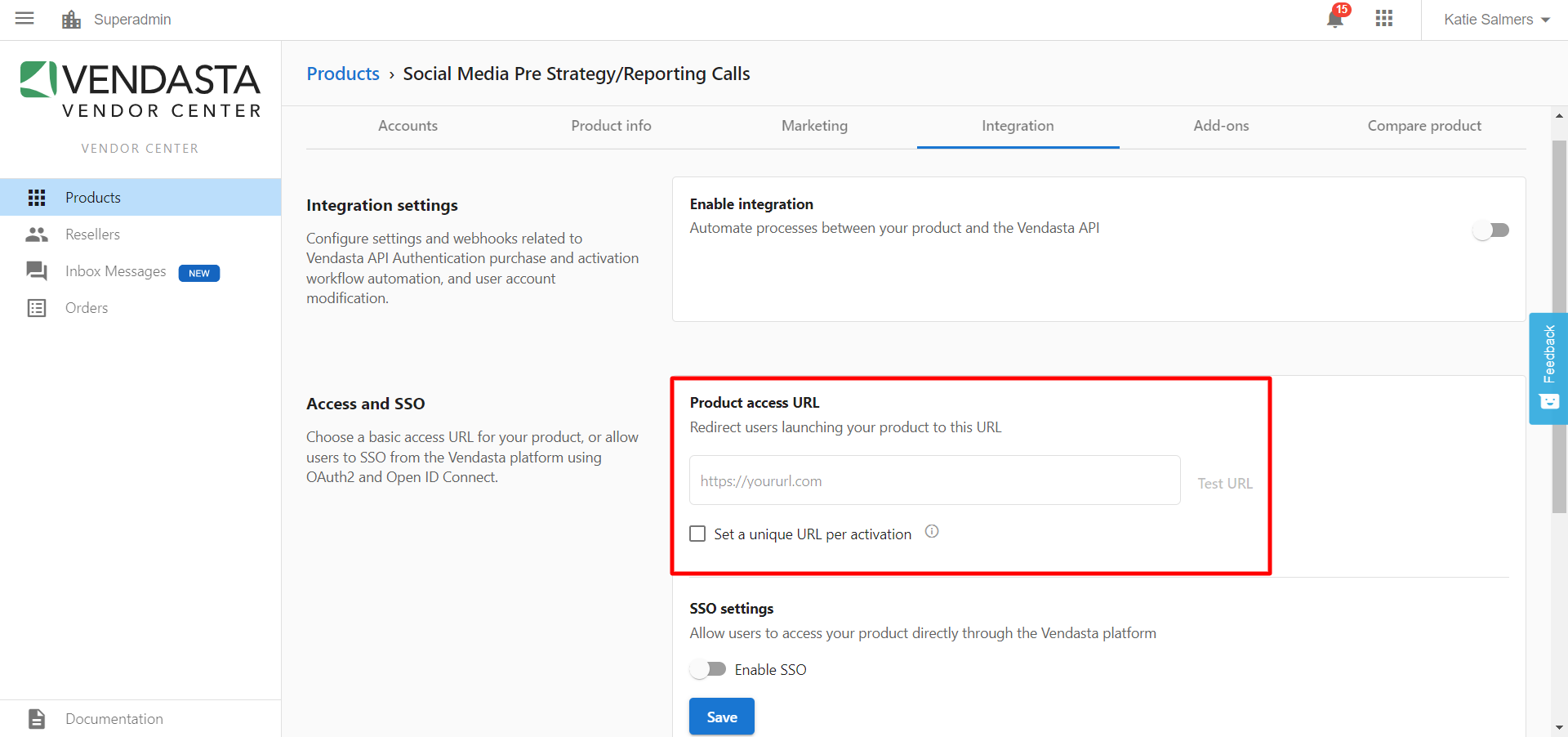This screenshot has width=1568, height=737.
Task: Click 'Social Media Pre Strategy/Reporting Calls' title
Action: (577, 74)
